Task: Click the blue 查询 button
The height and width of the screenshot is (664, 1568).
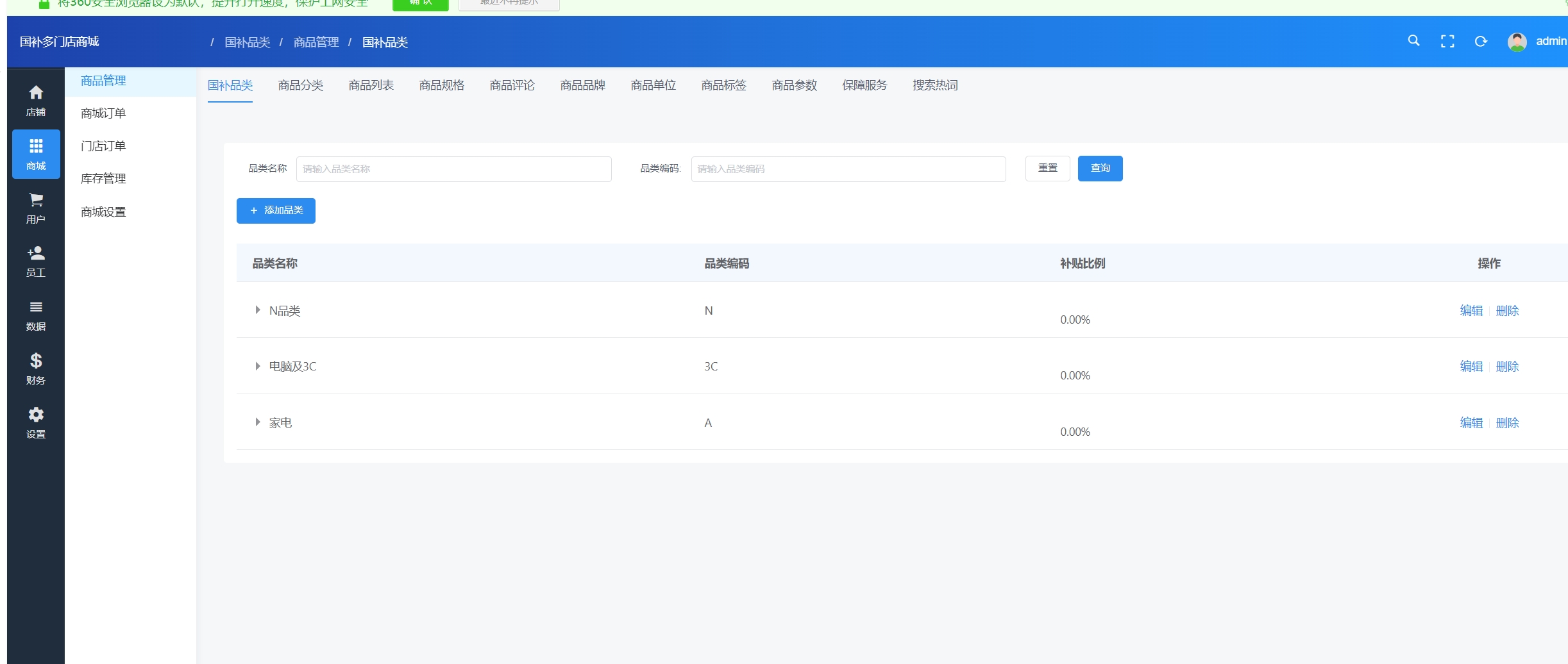Action: point(1100,169)
